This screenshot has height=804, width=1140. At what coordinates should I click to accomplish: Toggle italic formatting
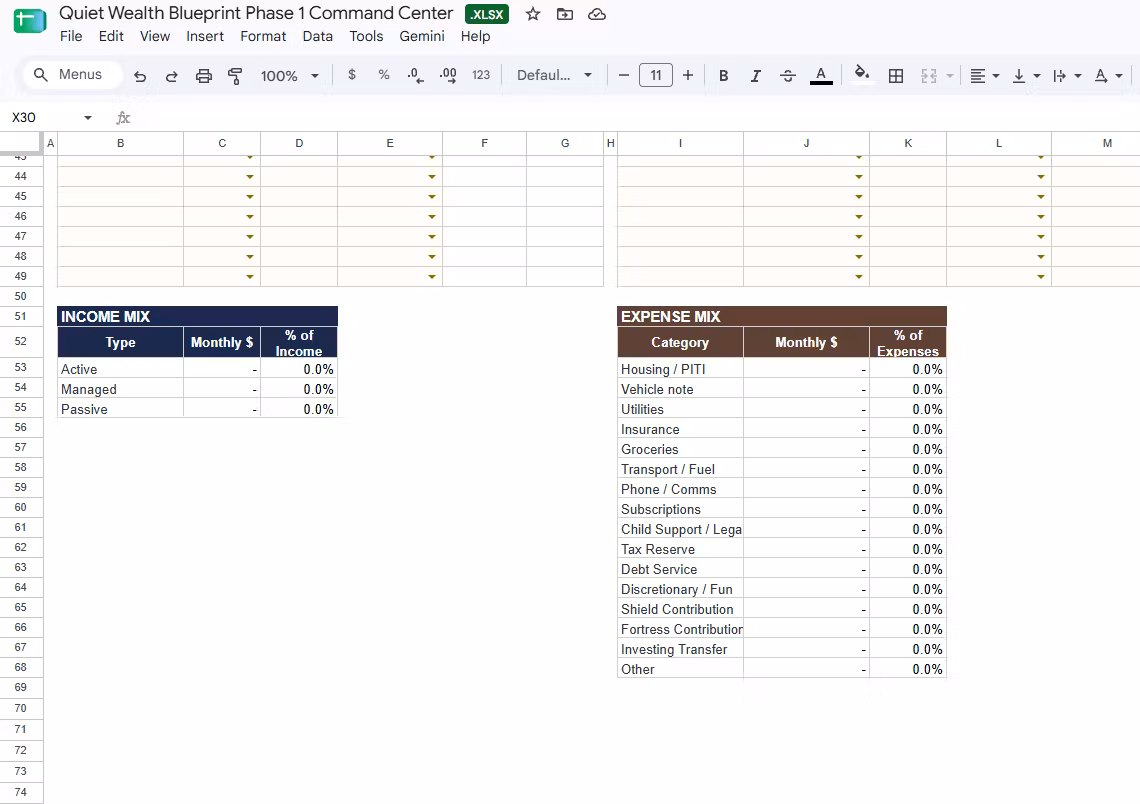(755, 76)
